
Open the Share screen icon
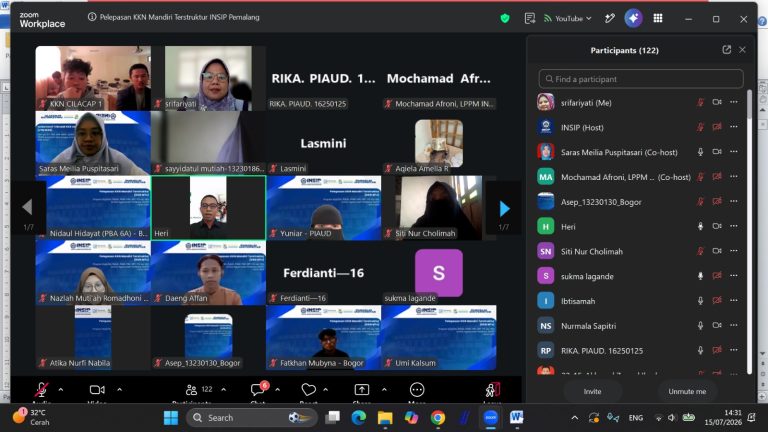[361, 390]
